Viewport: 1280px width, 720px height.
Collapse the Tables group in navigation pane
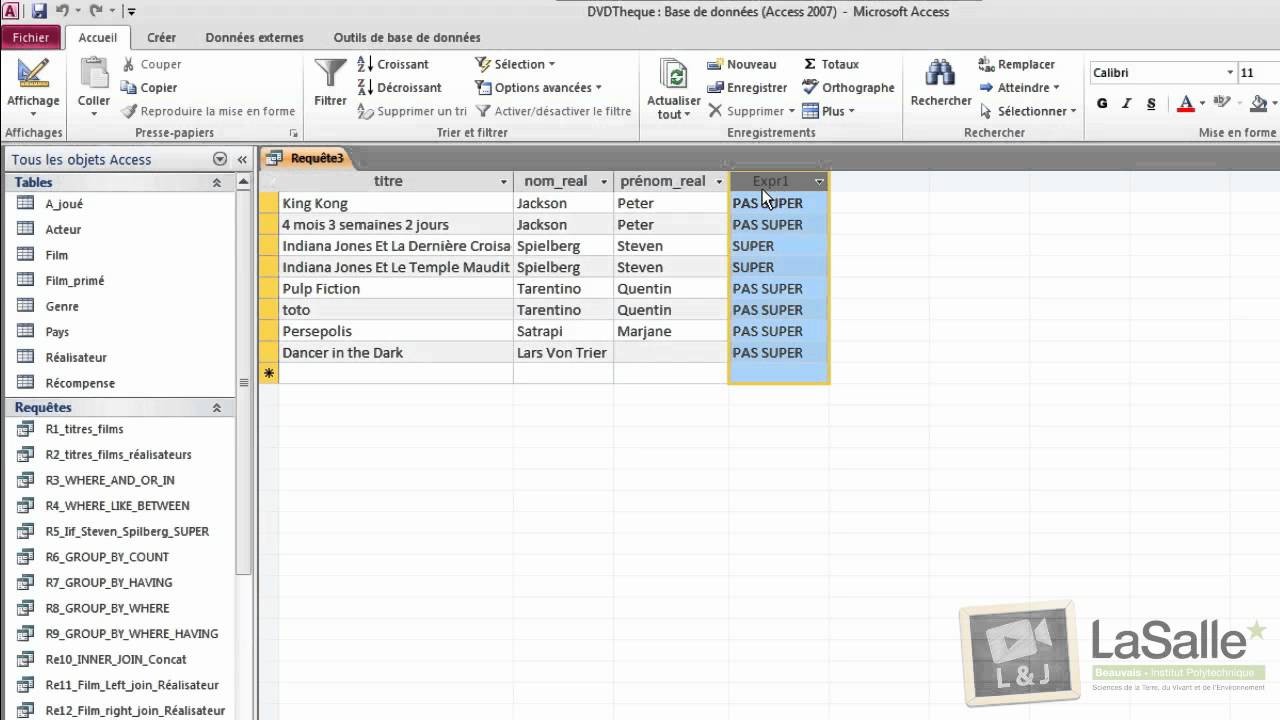[x=216, y=183]
